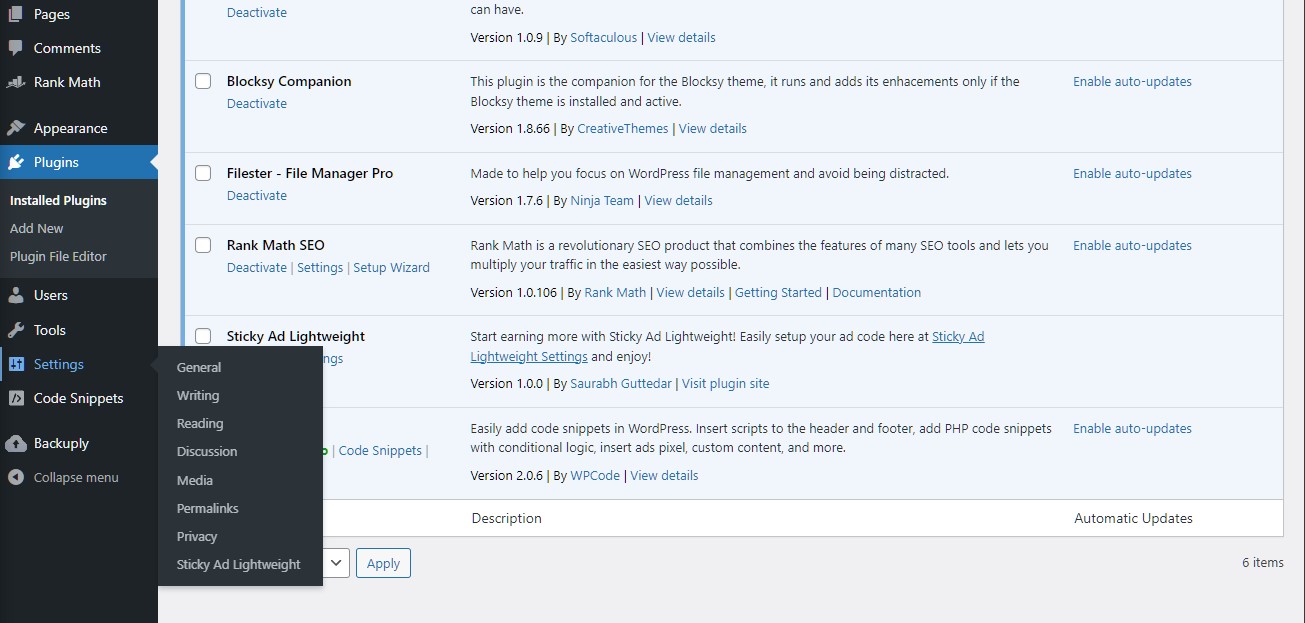The width and height of the screenshot is (1305, 623).
Task: Open Softaculous author link
Action: (603, 37)
